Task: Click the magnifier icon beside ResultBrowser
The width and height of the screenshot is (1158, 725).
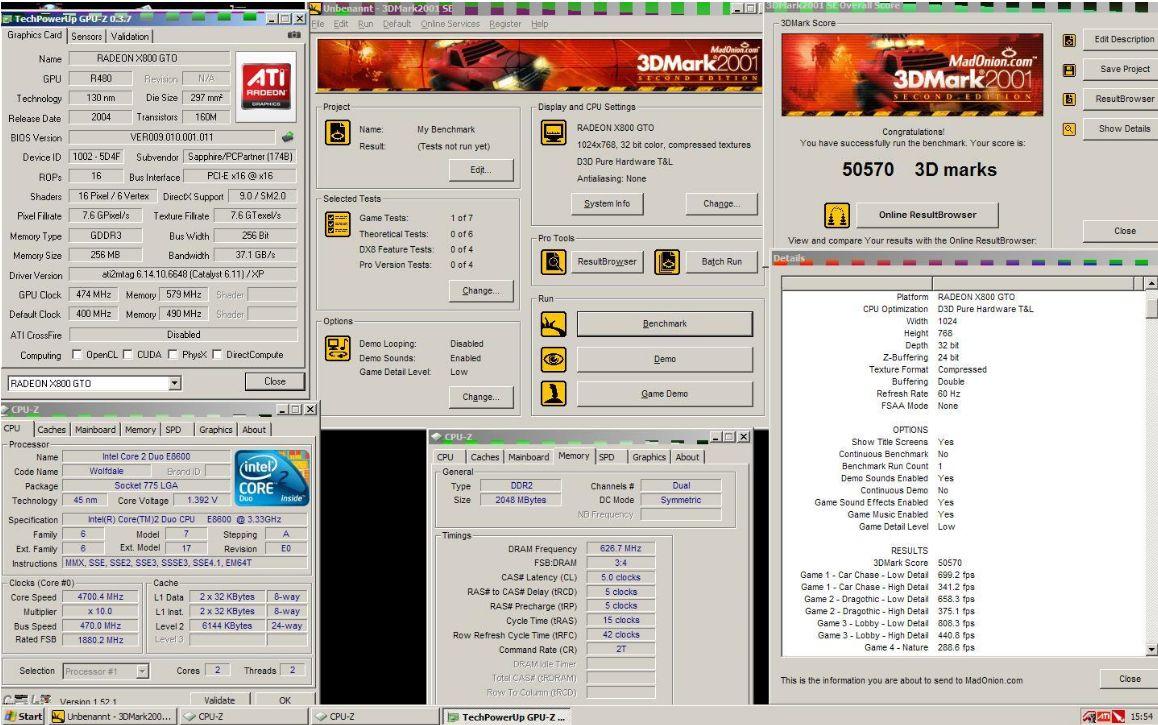Action: pyautogui.click(x=553, y=261)
